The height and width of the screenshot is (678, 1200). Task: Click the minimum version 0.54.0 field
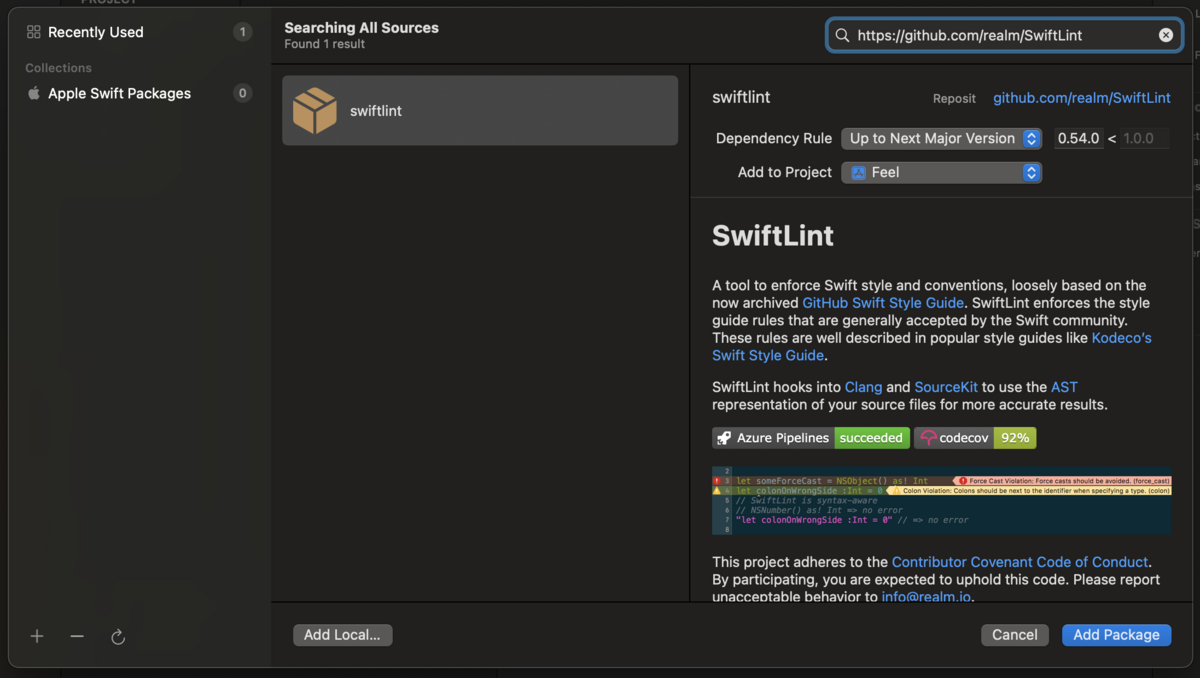click(x=1078, y=139)
